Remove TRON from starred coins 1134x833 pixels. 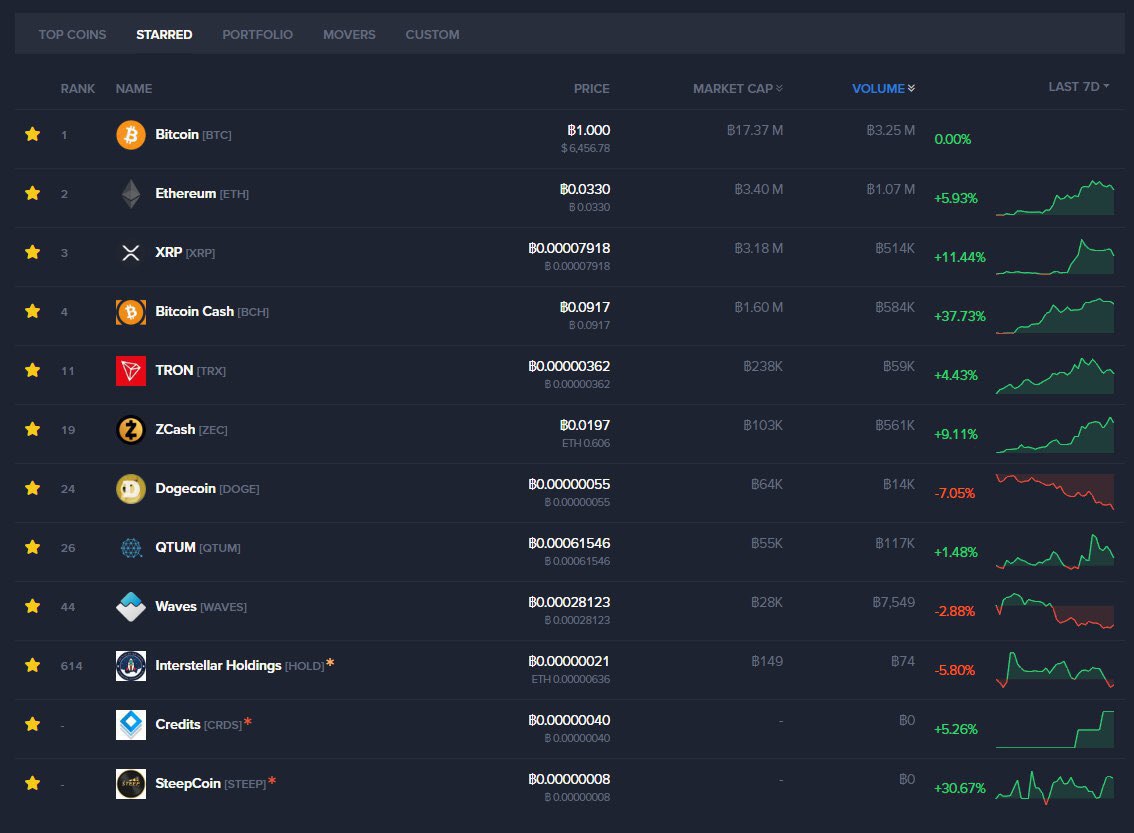point(33,370)
